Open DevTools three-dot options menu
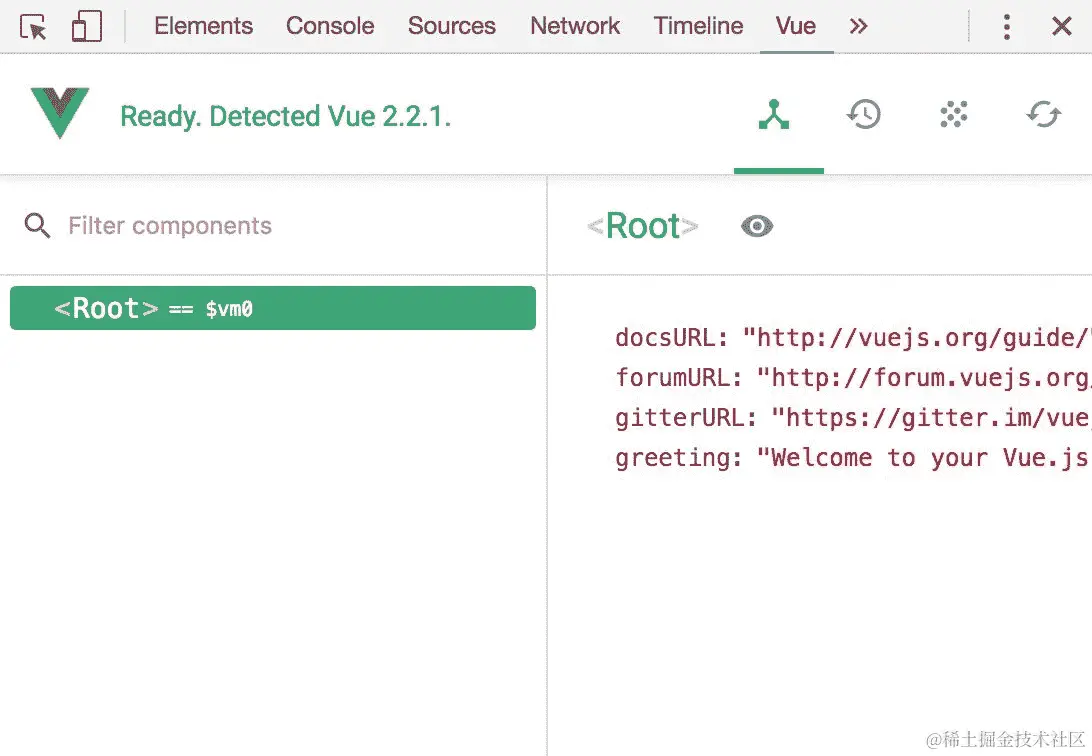The height and width of the screenshot is (756, 1092). 1007,27
